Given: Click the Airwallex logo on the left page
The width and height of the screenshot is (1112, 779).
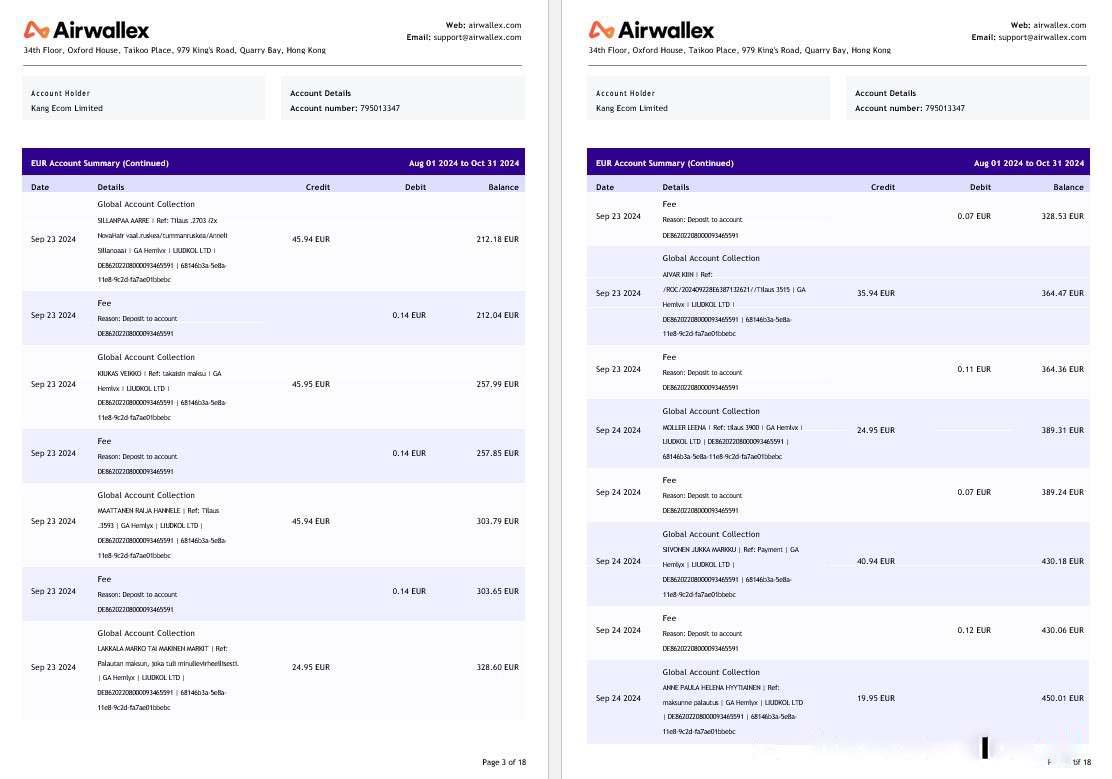Looking at the screenshot, I should tap(87, 30).
